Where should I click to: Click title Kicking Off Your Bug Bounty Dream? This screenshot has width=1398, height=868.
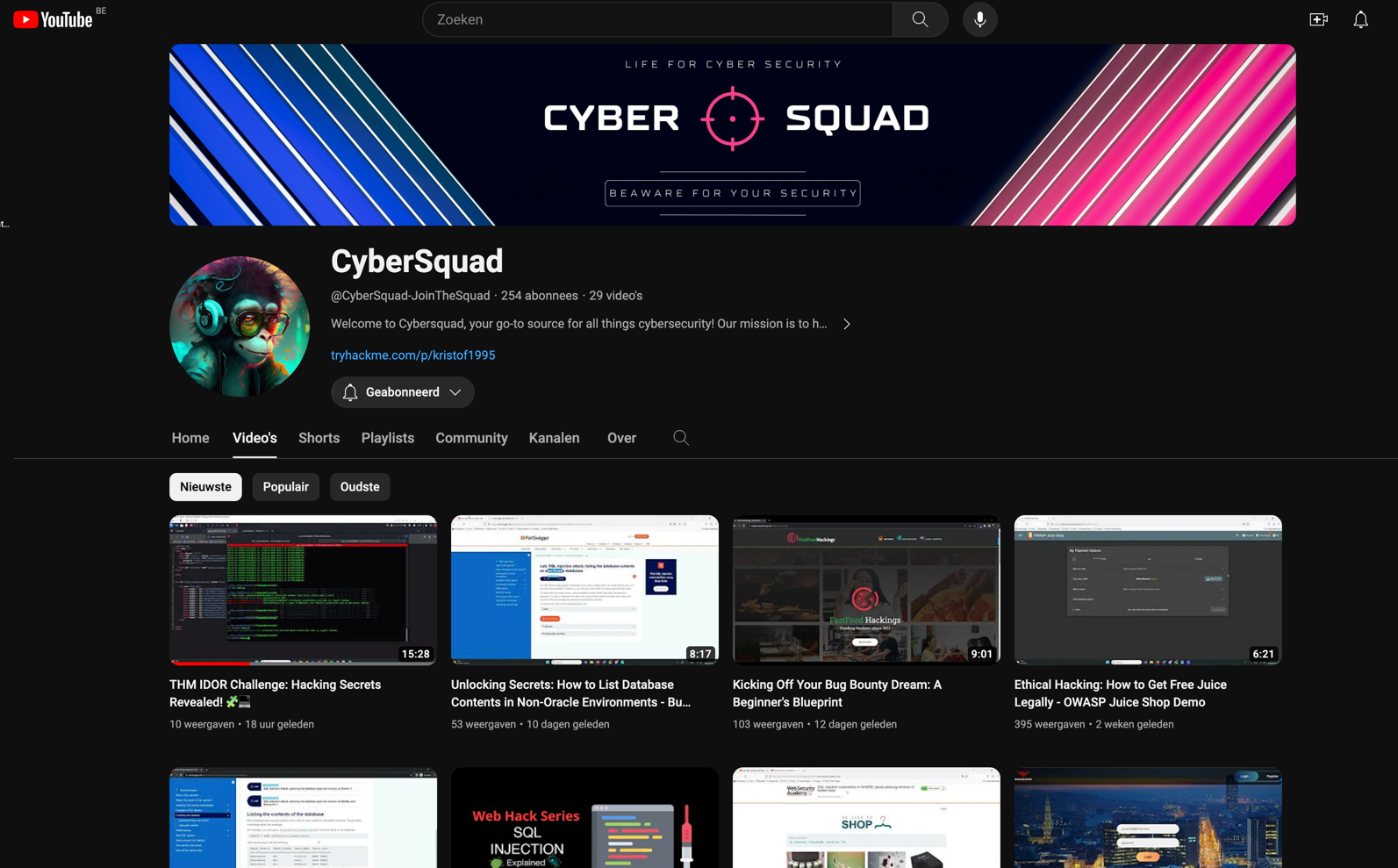tap(837, 693)
